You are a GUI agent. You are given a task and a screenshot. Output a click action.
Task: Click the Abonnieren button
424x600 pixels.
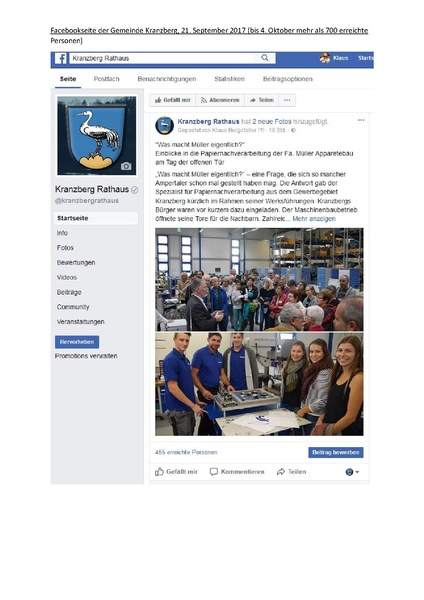[220, 100]
